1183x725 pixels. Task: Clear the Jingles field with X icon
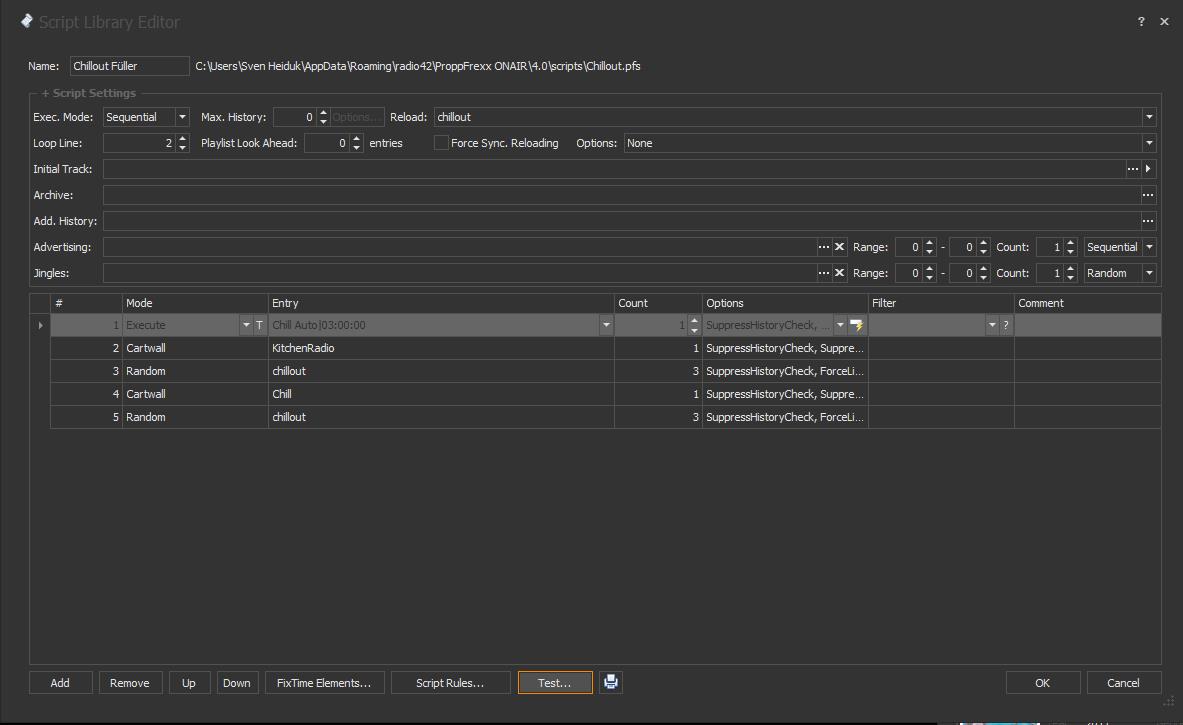coord(839,273)
